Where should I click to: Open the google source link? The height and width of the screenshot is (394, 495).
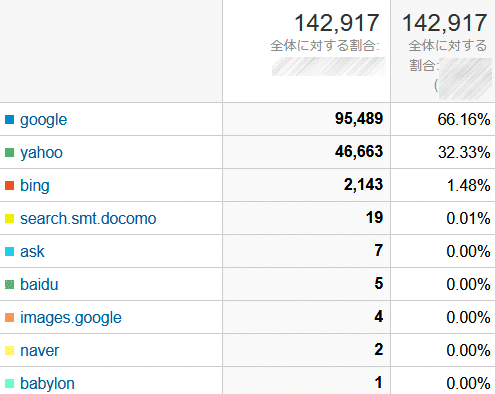[x=43, y=120]
